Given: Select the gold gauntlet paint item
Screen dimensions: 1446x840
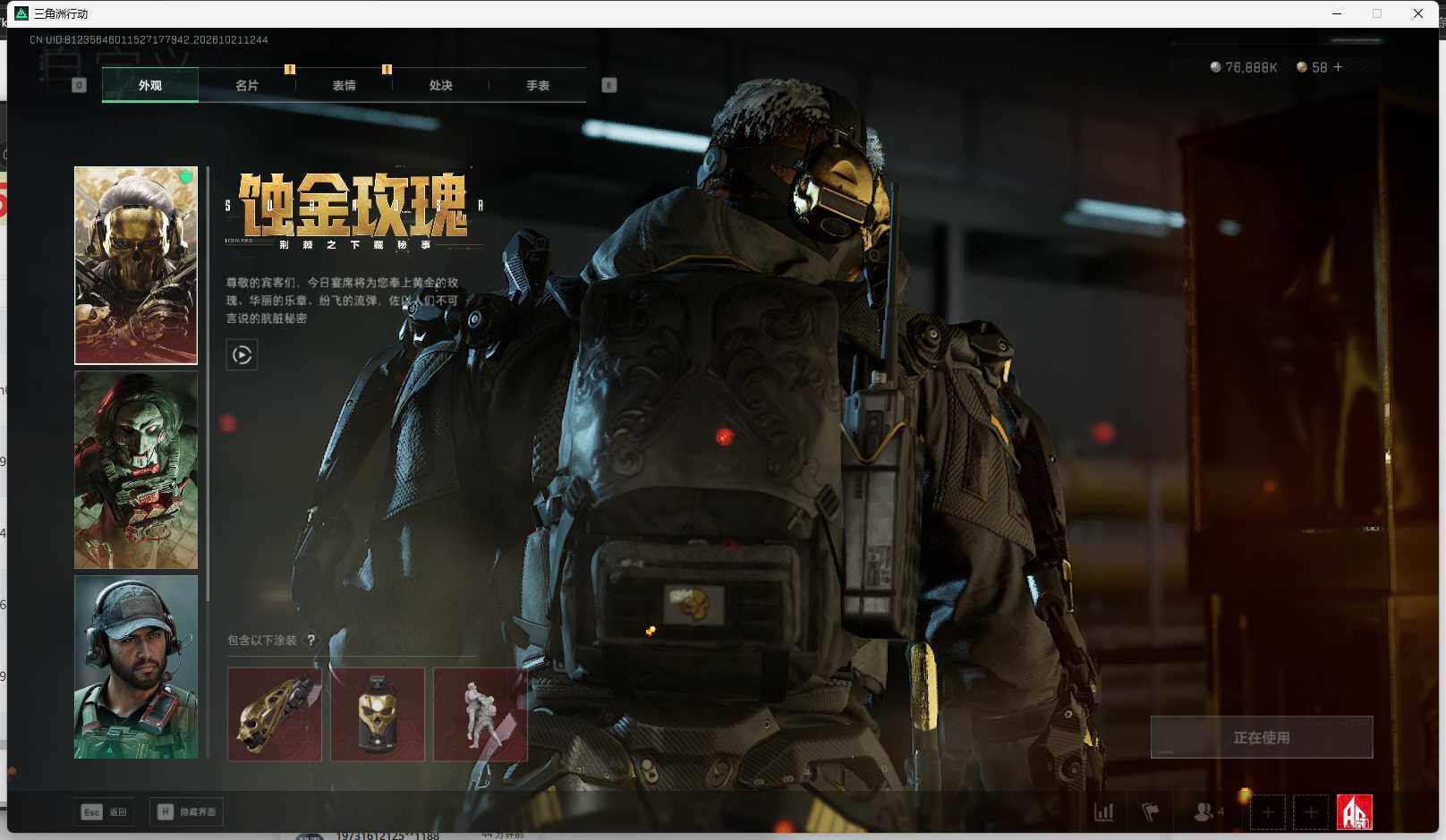Looking at the screenshot, I should coord(275,714).
